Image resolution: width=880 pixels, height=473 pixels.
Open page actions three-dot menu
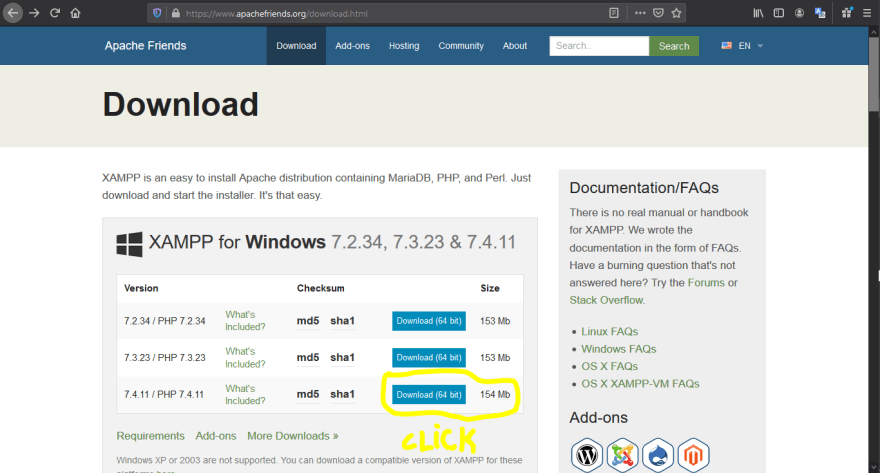tap(640, 13)
